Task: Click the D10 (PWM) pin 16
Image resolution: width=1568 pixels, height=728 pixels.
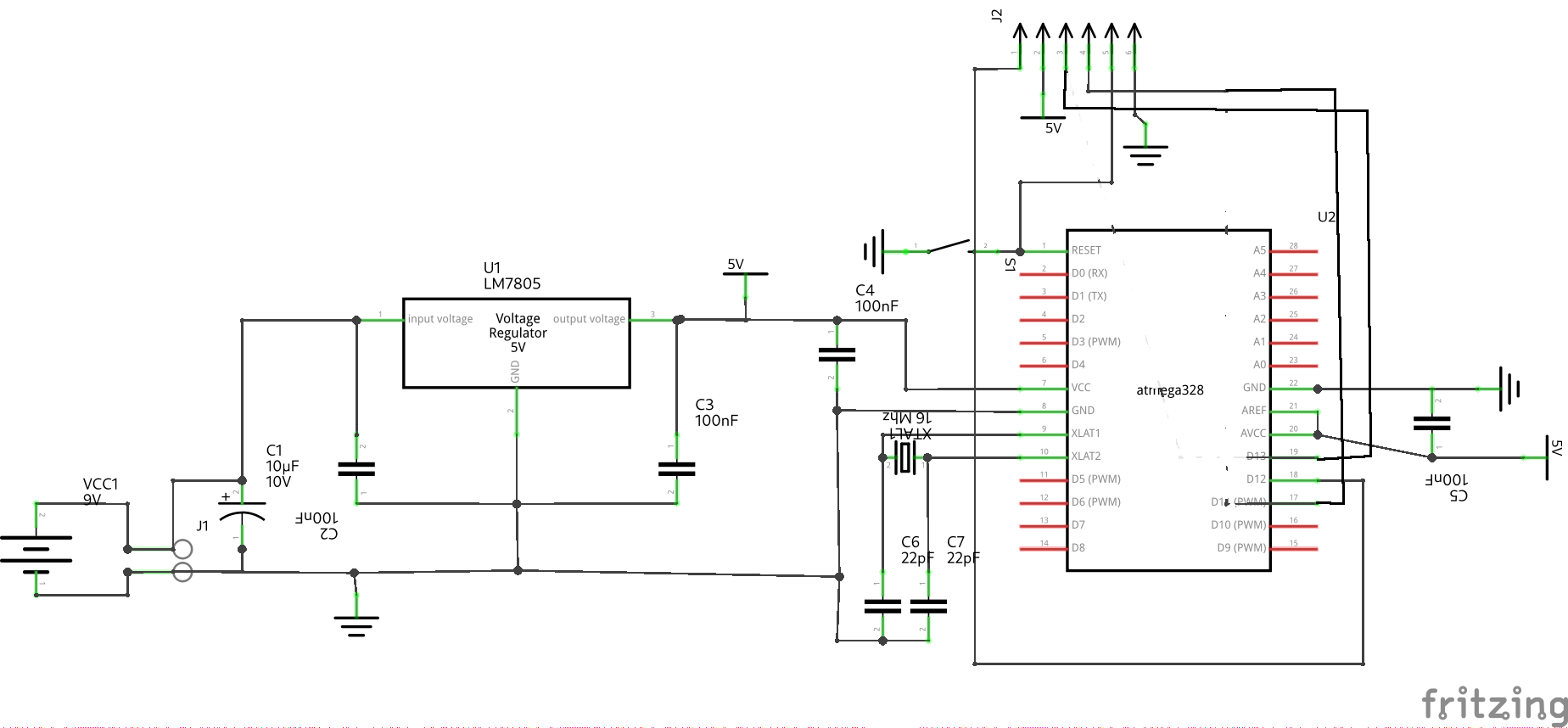Action: (1293, 526)
